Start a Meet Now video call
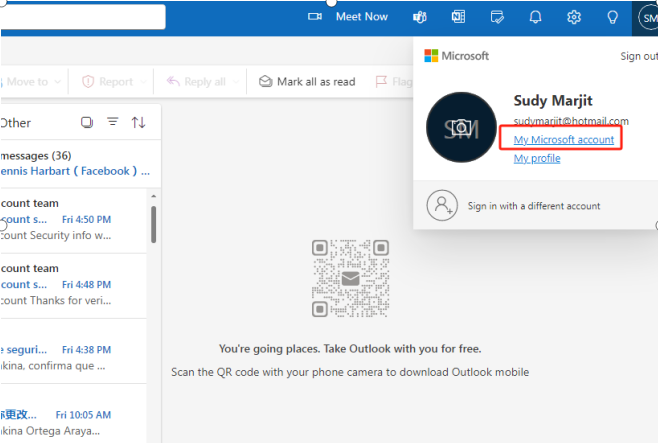 348,17
